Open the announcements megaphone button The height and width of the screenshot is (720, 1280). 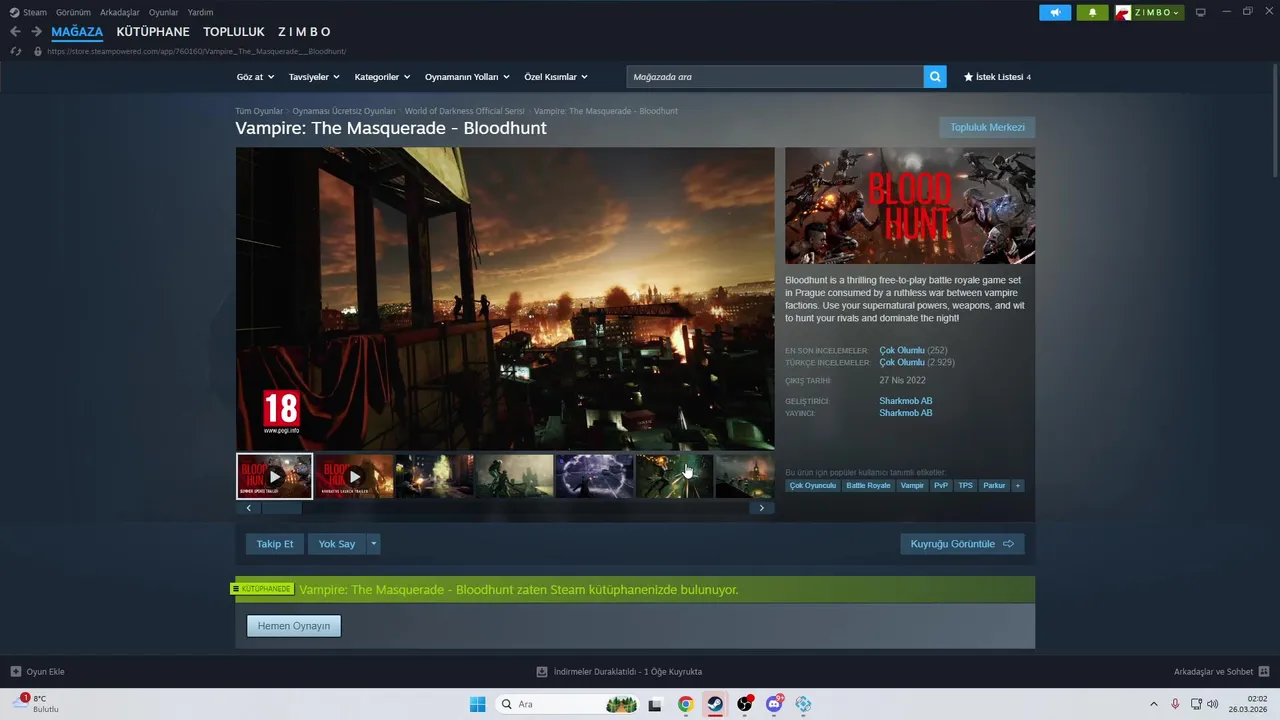click(x=1055, y=12)
